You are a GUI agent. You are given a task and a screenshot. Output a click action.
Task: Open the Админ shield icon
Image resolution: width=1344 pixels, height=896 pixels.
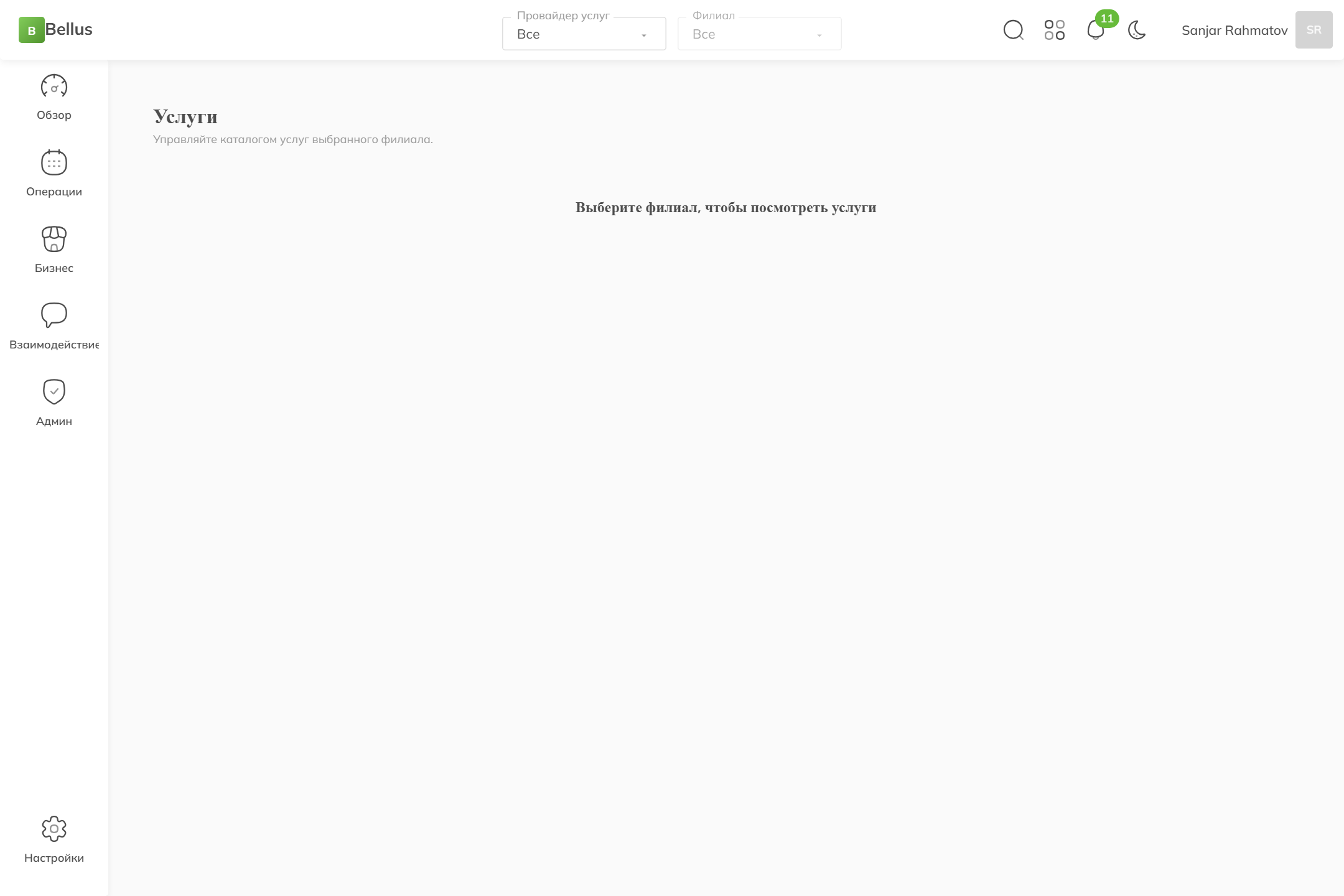pyautogui.click(x=54, y=392)
